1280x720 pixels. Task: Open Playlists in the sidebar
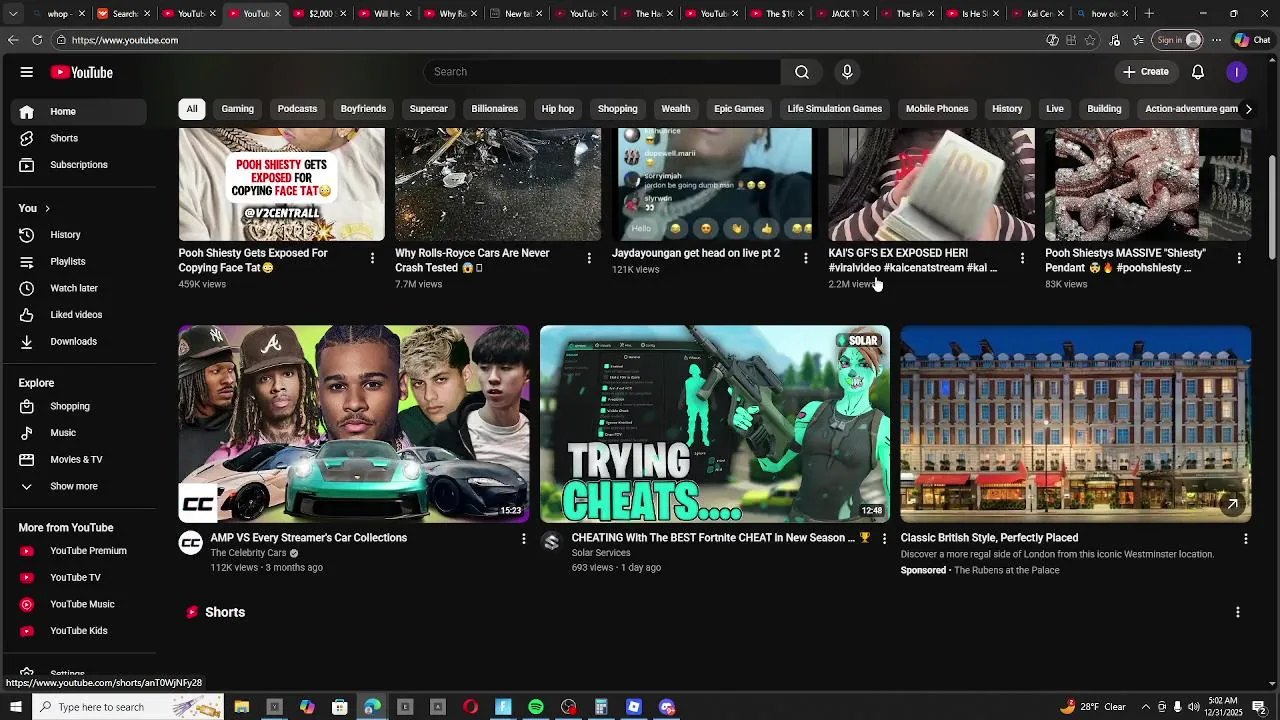click(x=78, y=262)
